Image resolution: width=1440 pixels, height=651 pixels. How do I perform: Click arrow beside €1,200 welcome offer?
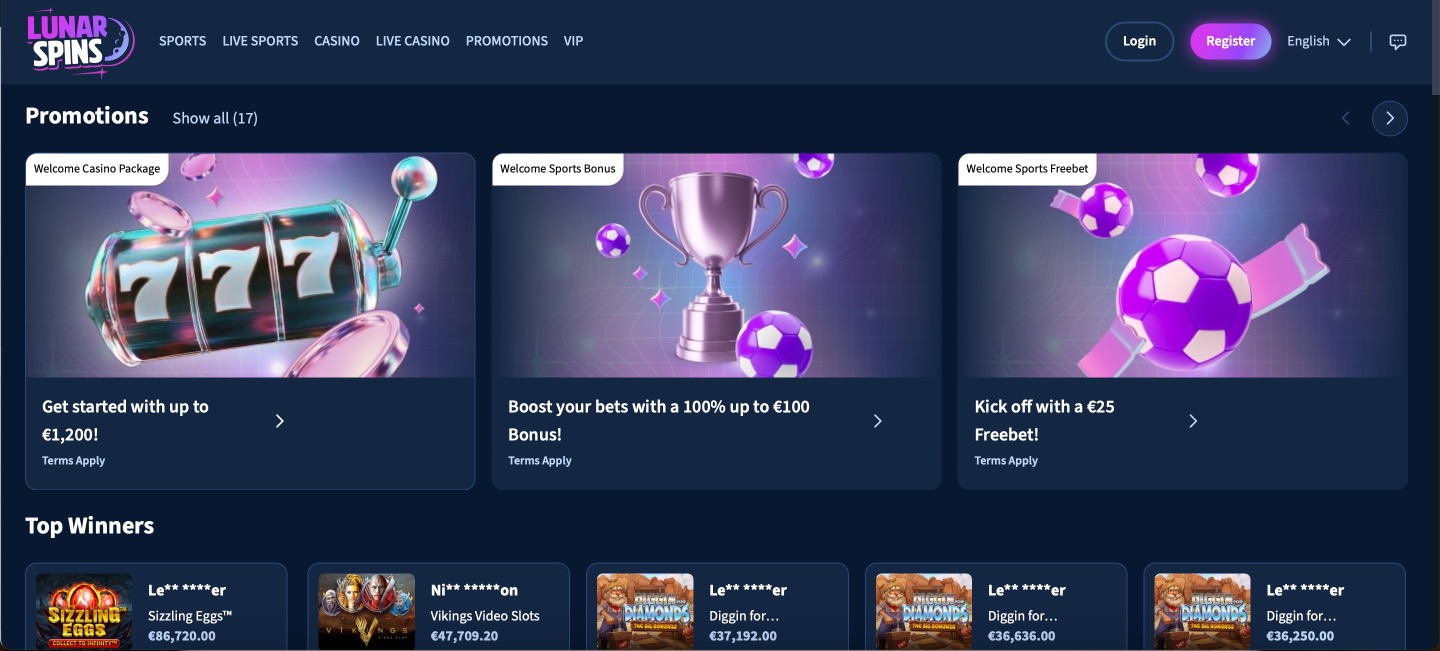point(280,421)
